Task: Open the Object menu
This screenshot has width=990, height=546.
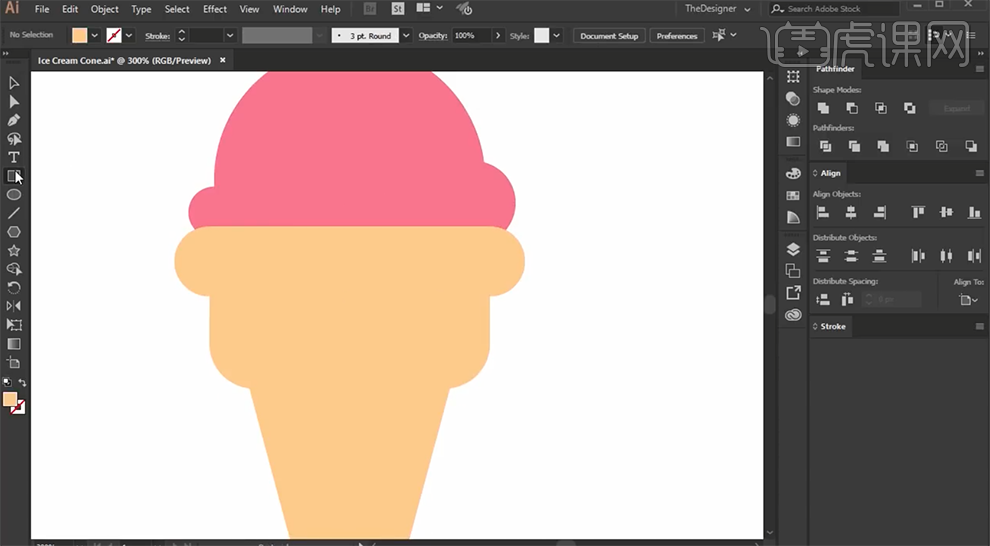Action: tap(105, 9)
